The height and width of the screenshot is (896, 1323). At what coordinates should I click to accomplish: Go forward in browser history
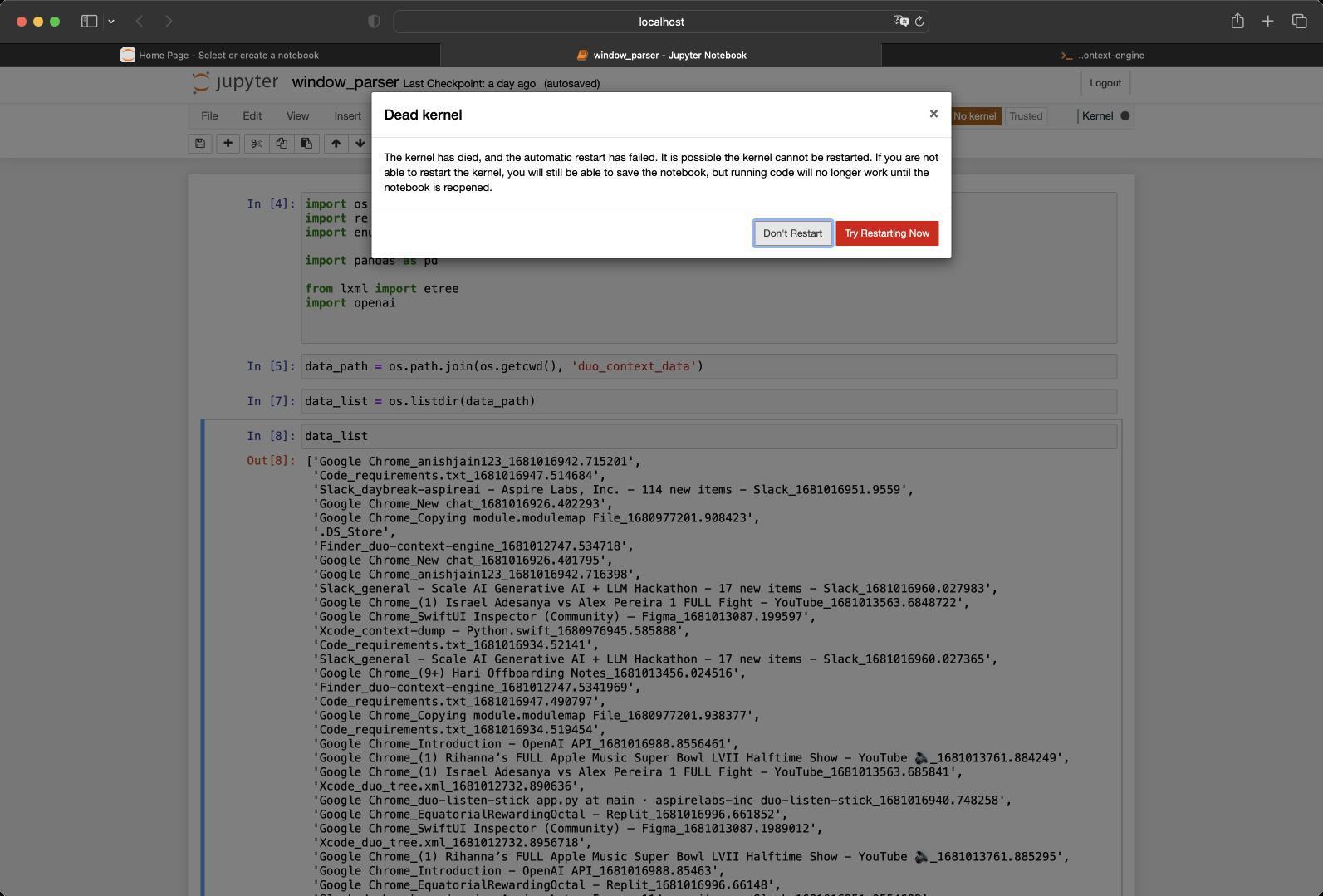point(169,22)
